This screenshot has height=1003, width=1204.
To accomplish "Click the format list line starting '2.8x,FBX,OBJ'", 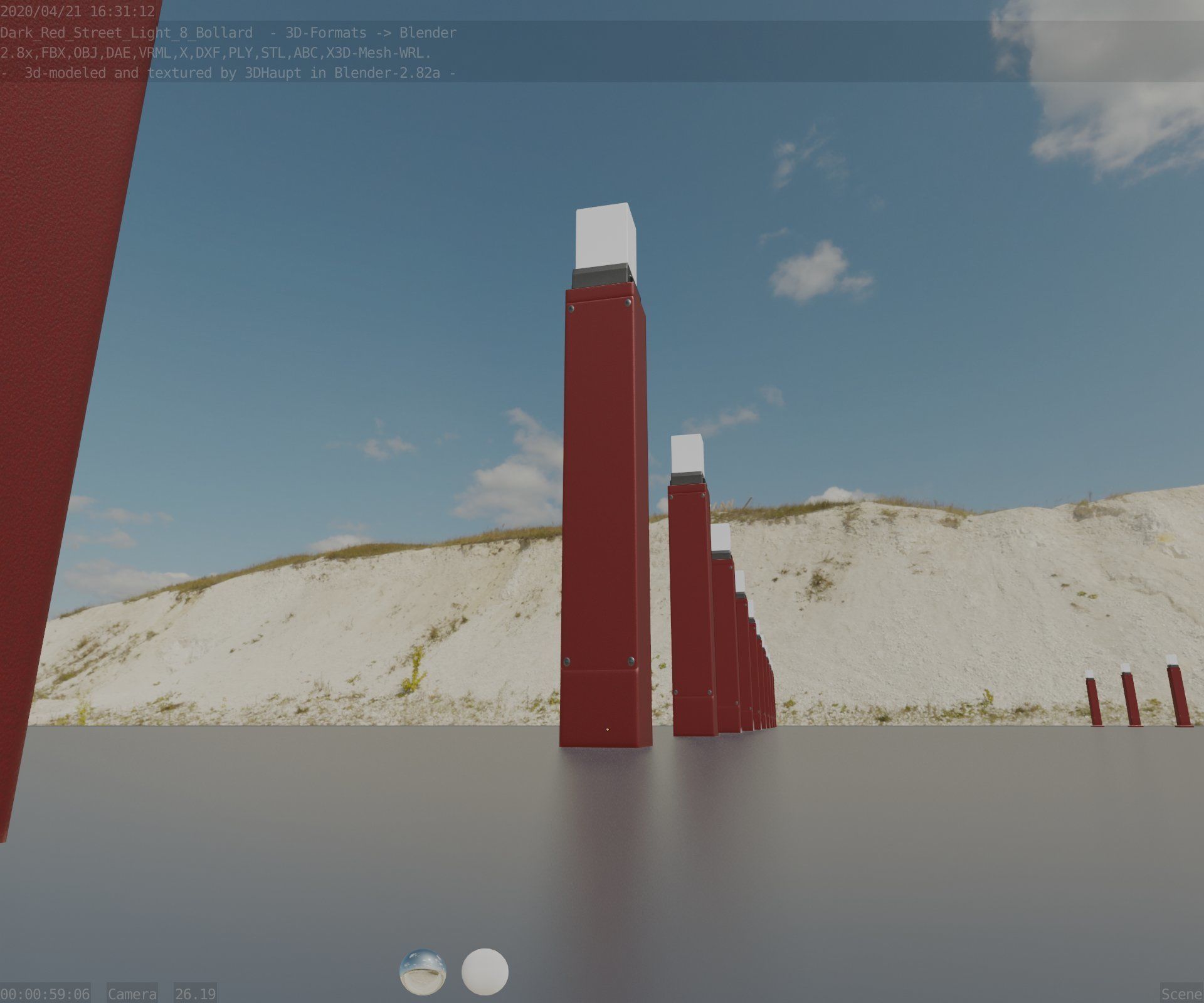I will click(216, 53).
